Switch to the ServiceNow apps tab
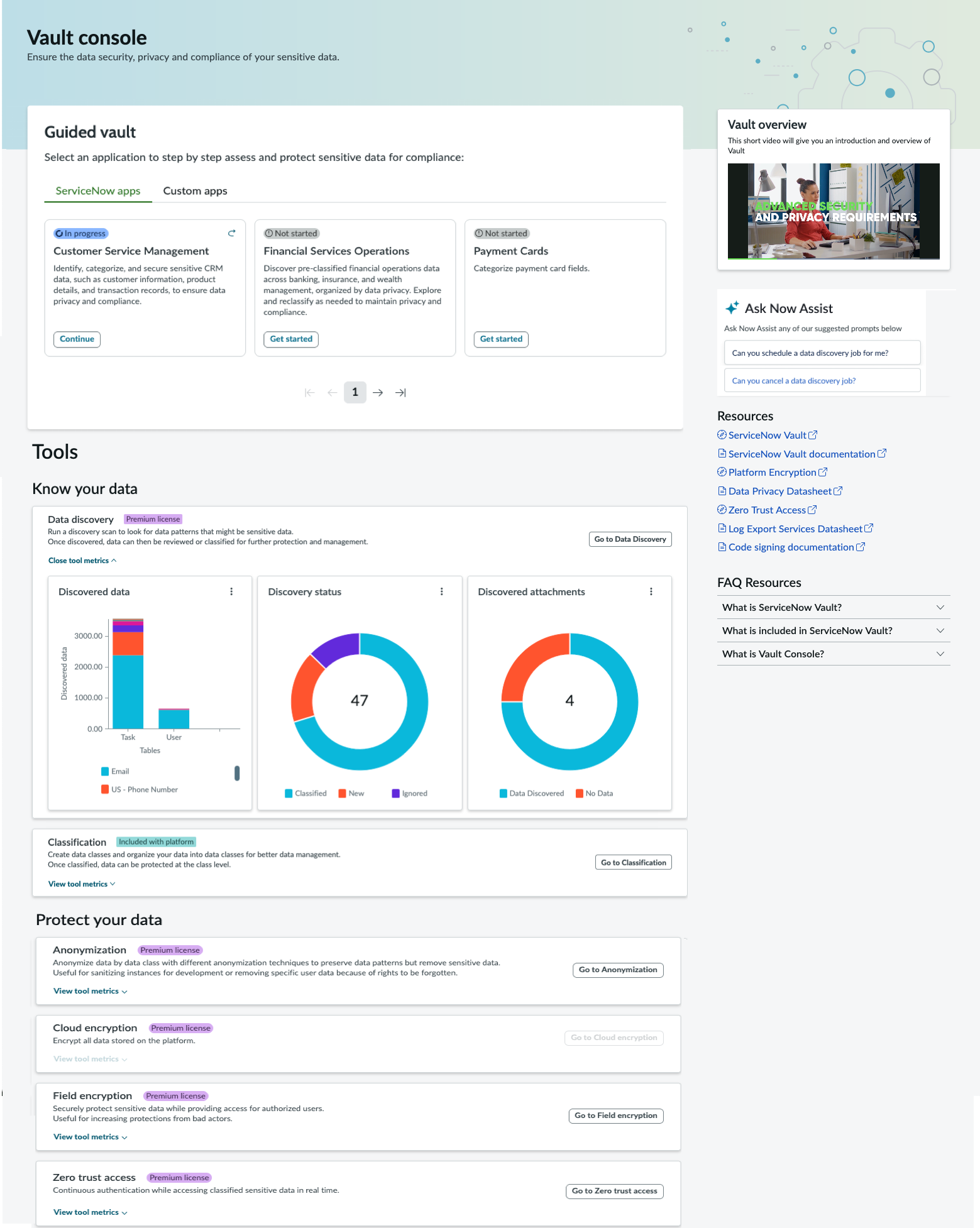 98,191
